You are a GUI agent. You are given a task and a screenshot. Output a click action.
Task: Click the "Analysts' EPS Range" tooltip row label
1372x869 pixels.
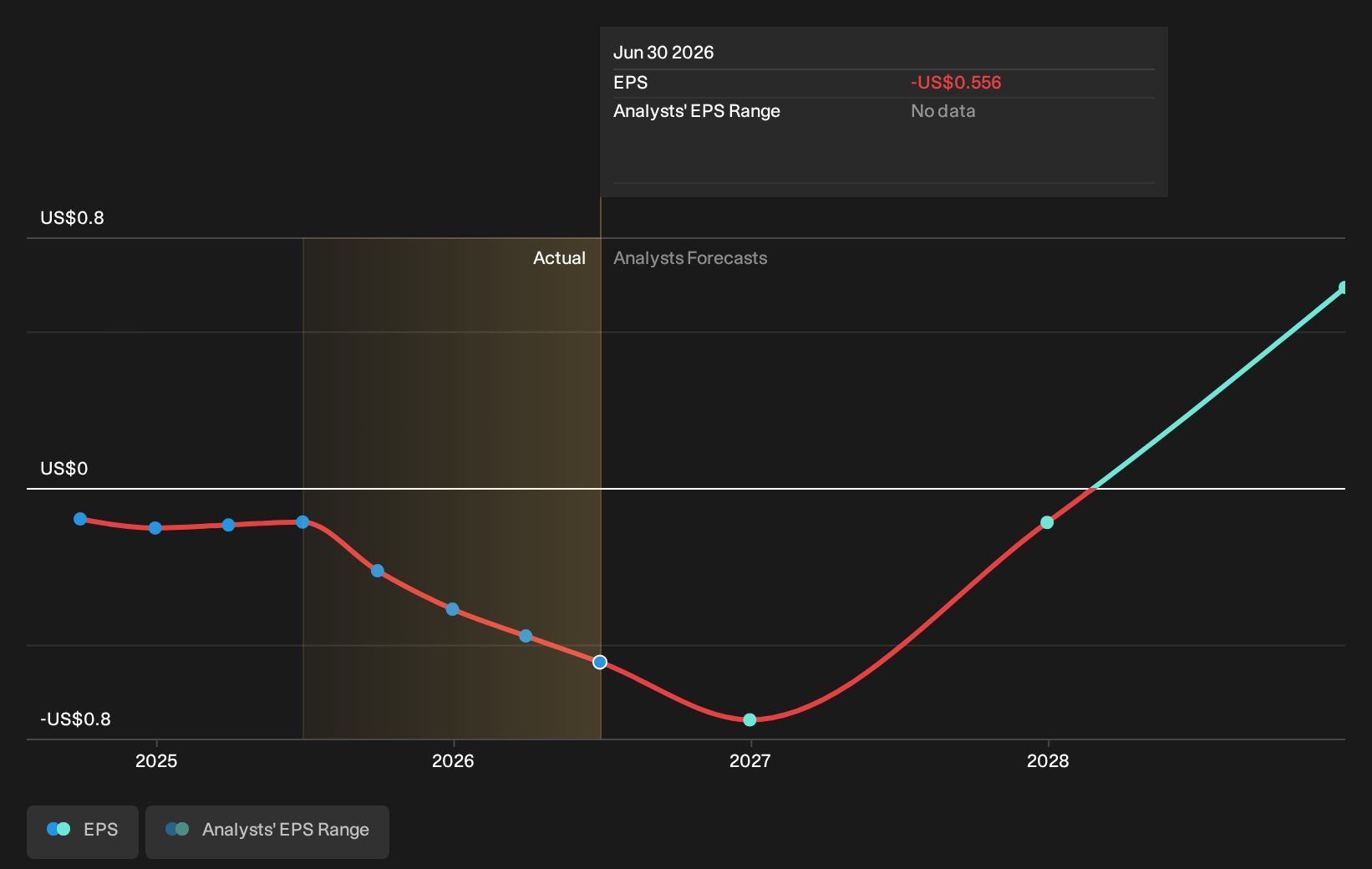(697, 111)
